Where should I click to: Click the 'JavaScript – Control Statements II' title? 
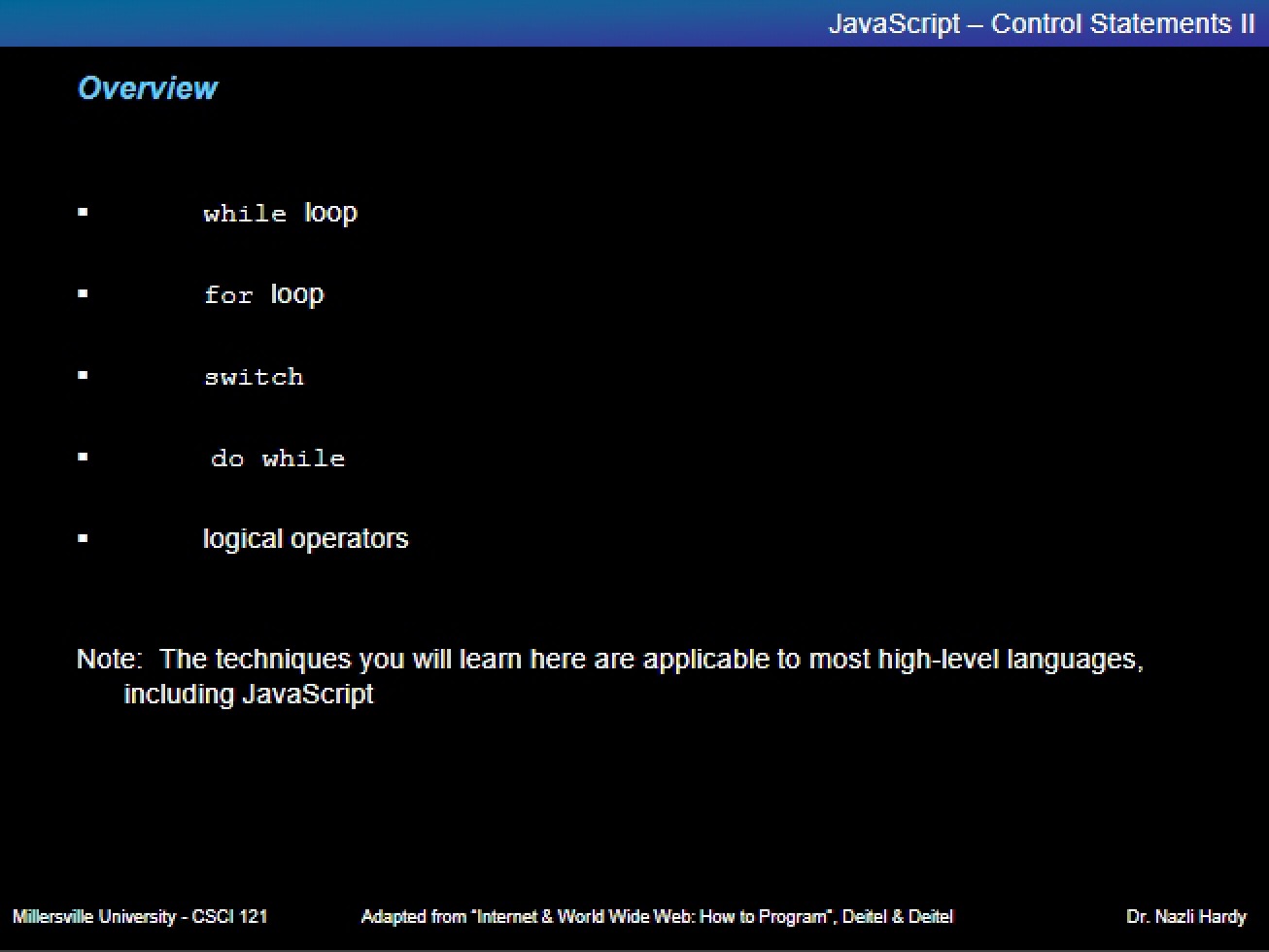[1042, 24]
